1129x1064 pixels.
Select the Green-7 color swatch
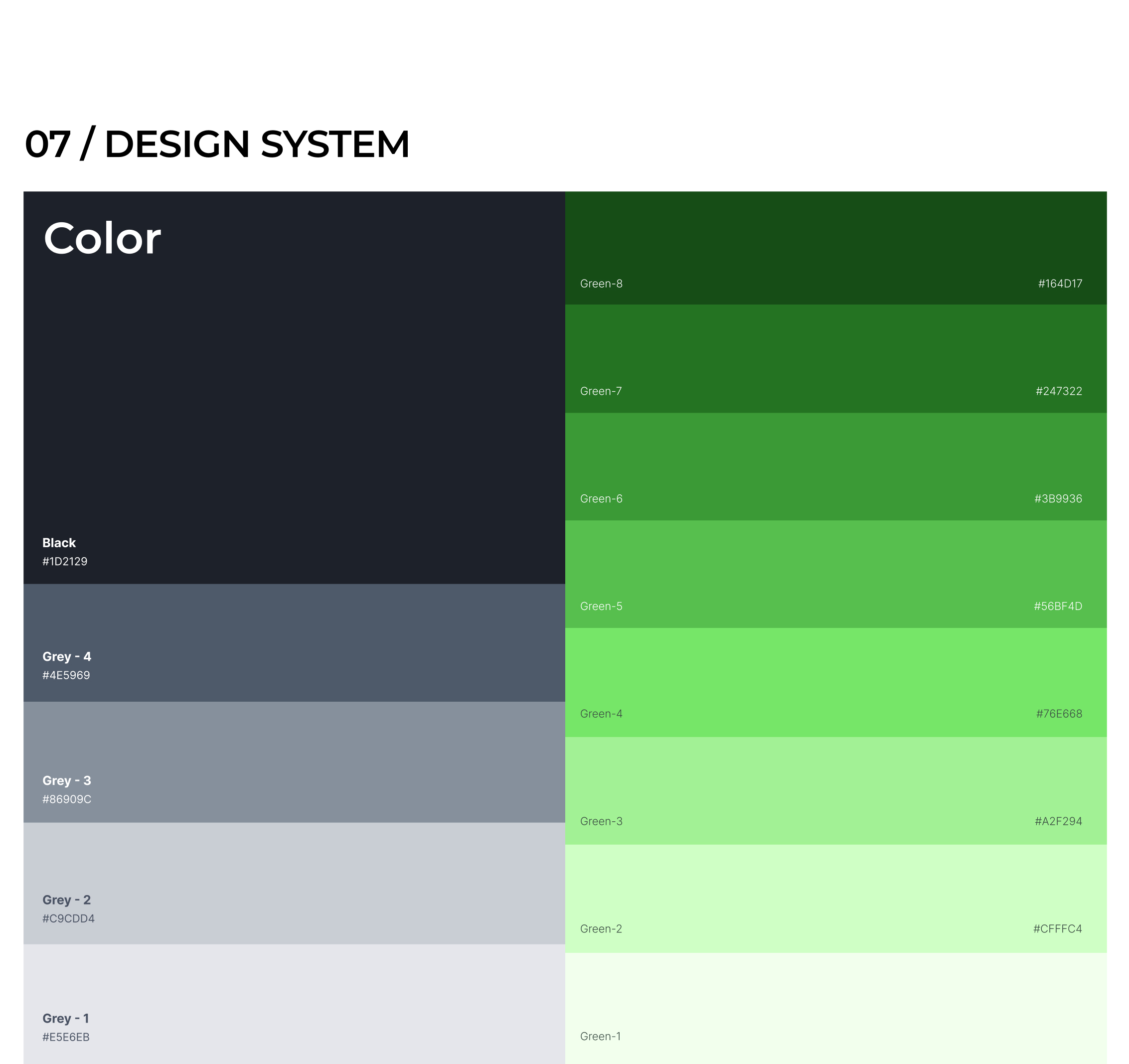(836, 359)
